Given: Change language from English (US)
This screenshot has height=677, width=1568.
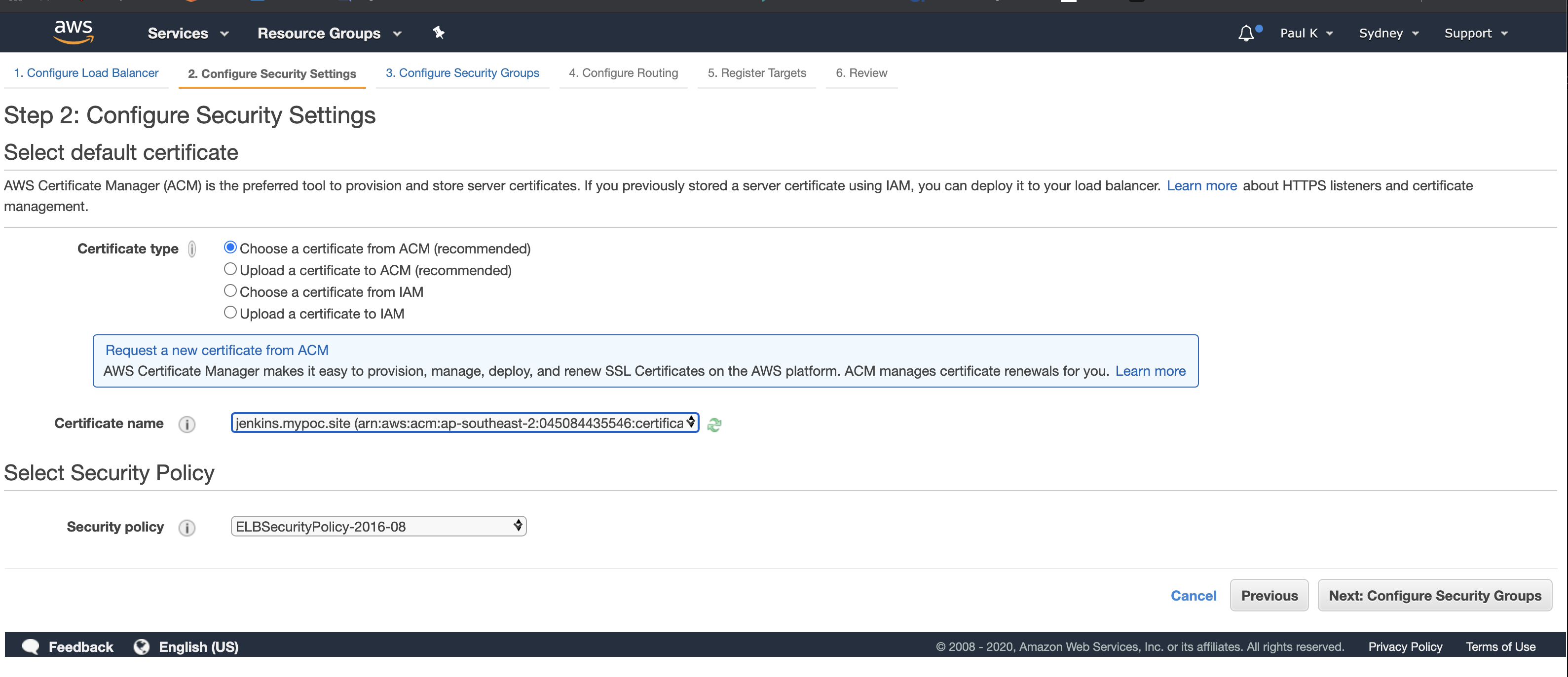Looking at the screenshot, I should 198,646.
